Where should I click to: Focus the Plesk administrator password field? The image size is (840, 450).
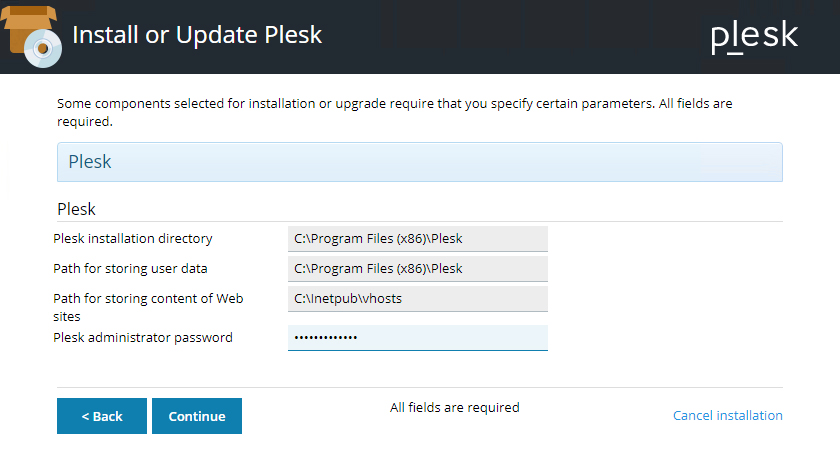417,338
